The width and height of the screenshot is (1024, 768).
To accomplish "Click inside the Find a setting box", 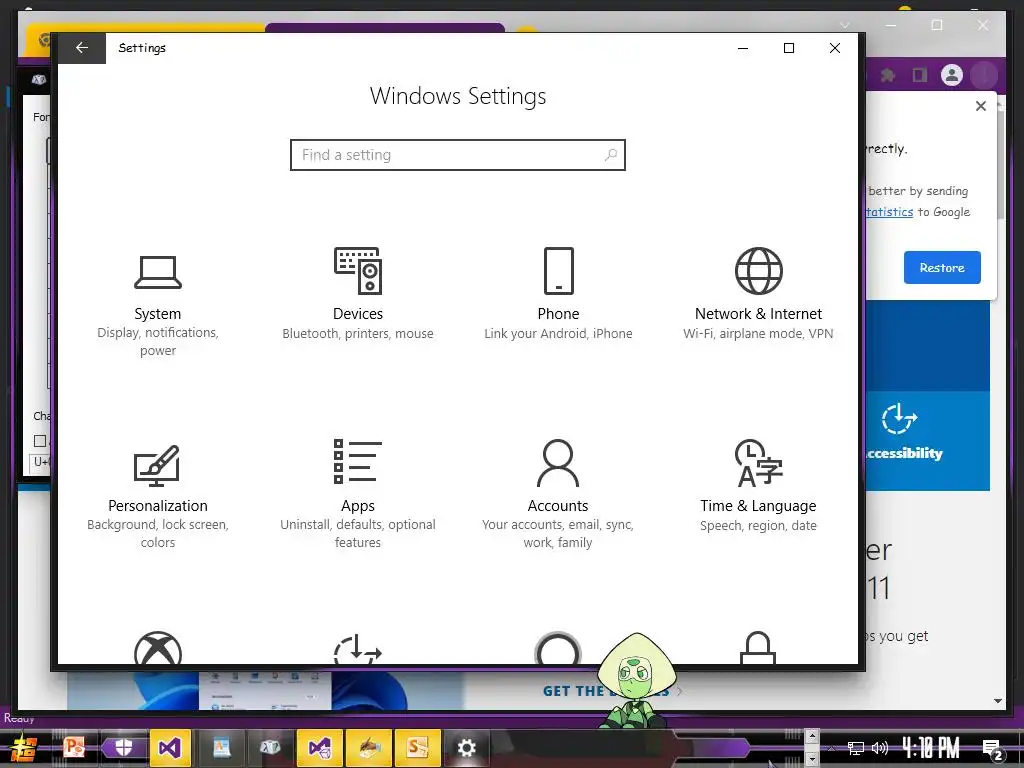I will [458, 155].
